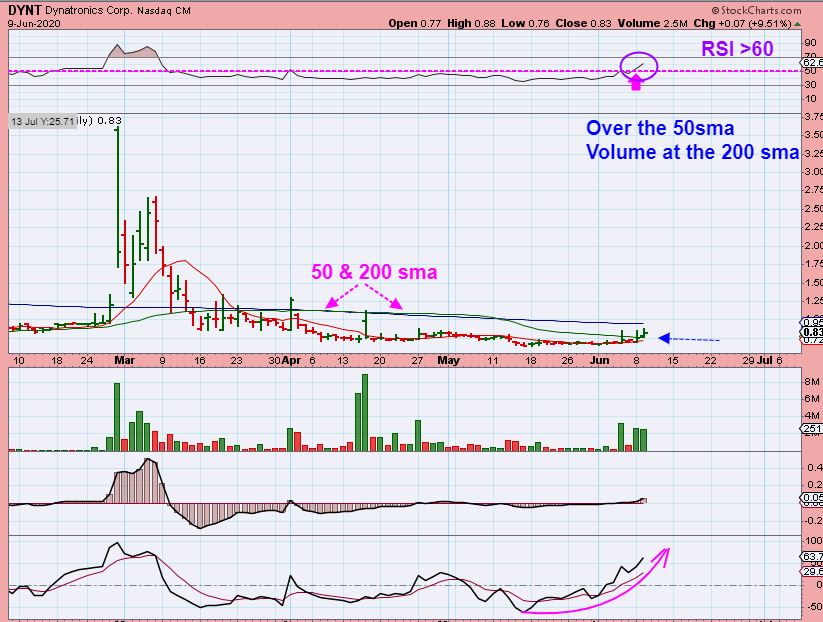Viewport: 823px width, 622px height.
Task: Click the 3.50 price axis label
Action: [813, 135]
